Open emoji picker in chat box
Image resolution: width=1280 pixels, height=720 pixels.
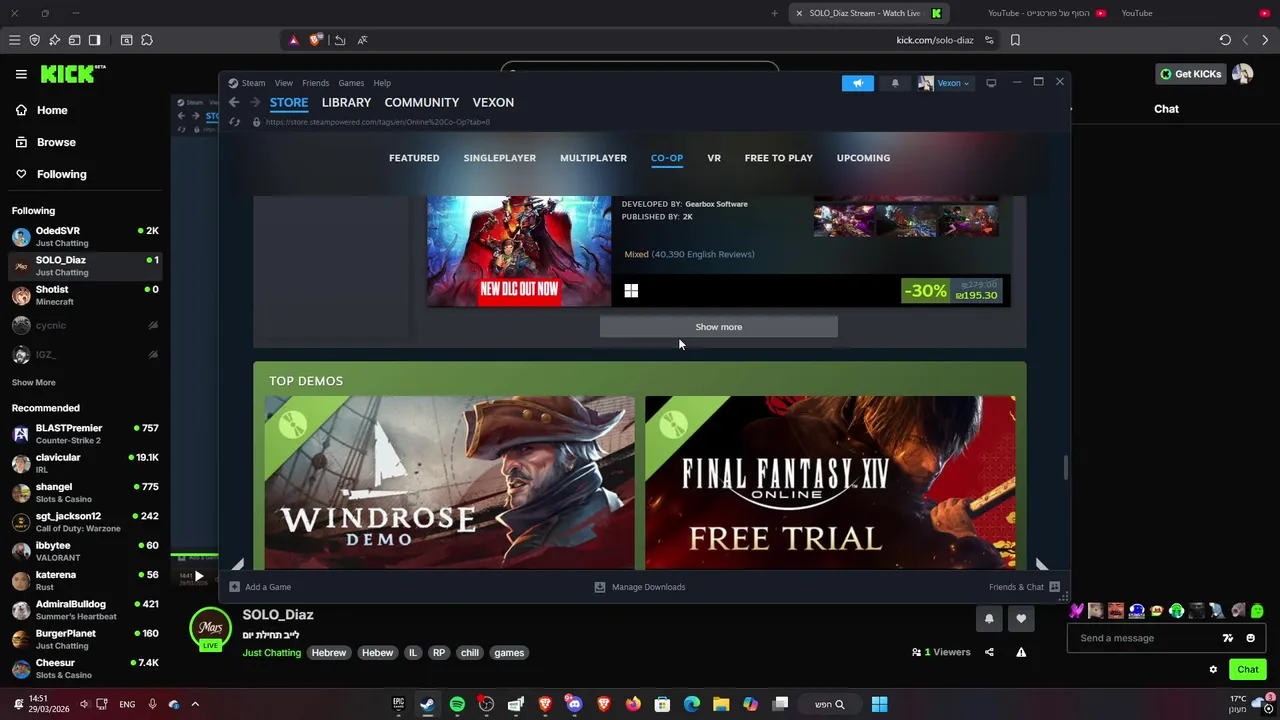(1250, 638)
